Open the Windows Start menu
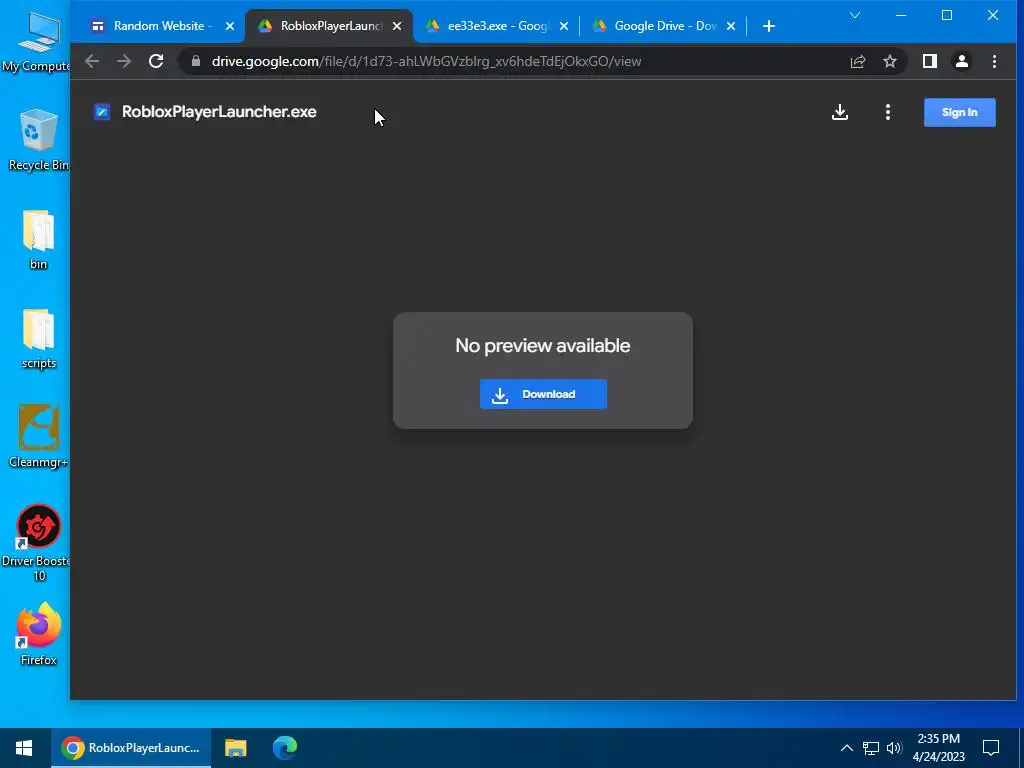 (x=24, y=748)
